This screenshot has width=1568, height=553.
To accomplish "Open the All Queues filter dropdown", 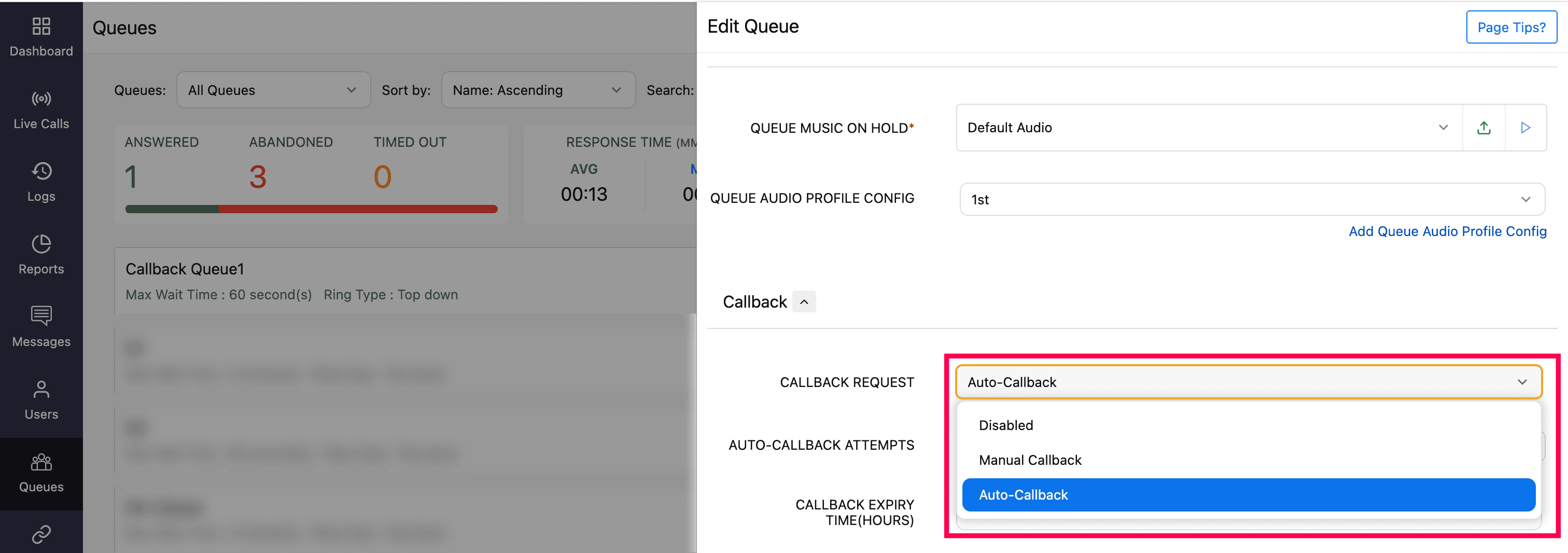I will 273,90.
